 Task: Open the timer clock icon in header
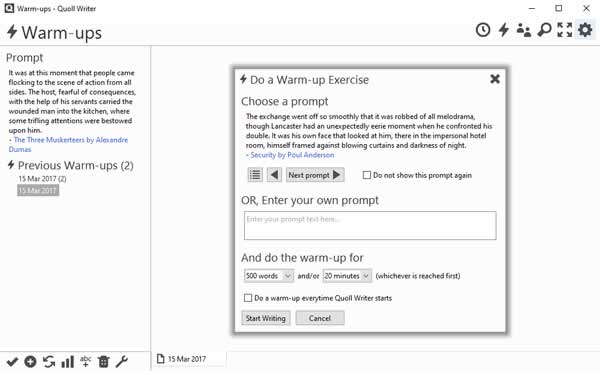pos(483,30)
